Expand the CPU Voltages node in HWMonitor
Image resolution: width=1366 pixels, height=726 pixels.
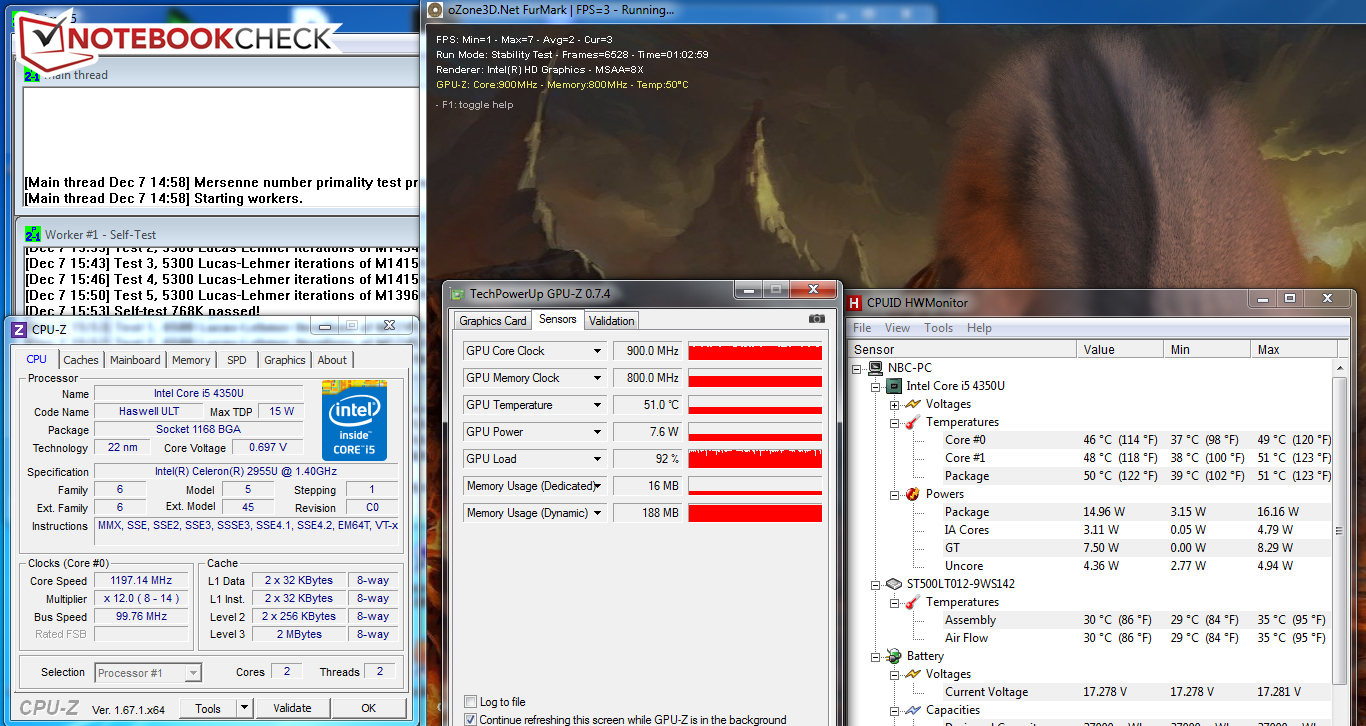click(x=894, y=404)
